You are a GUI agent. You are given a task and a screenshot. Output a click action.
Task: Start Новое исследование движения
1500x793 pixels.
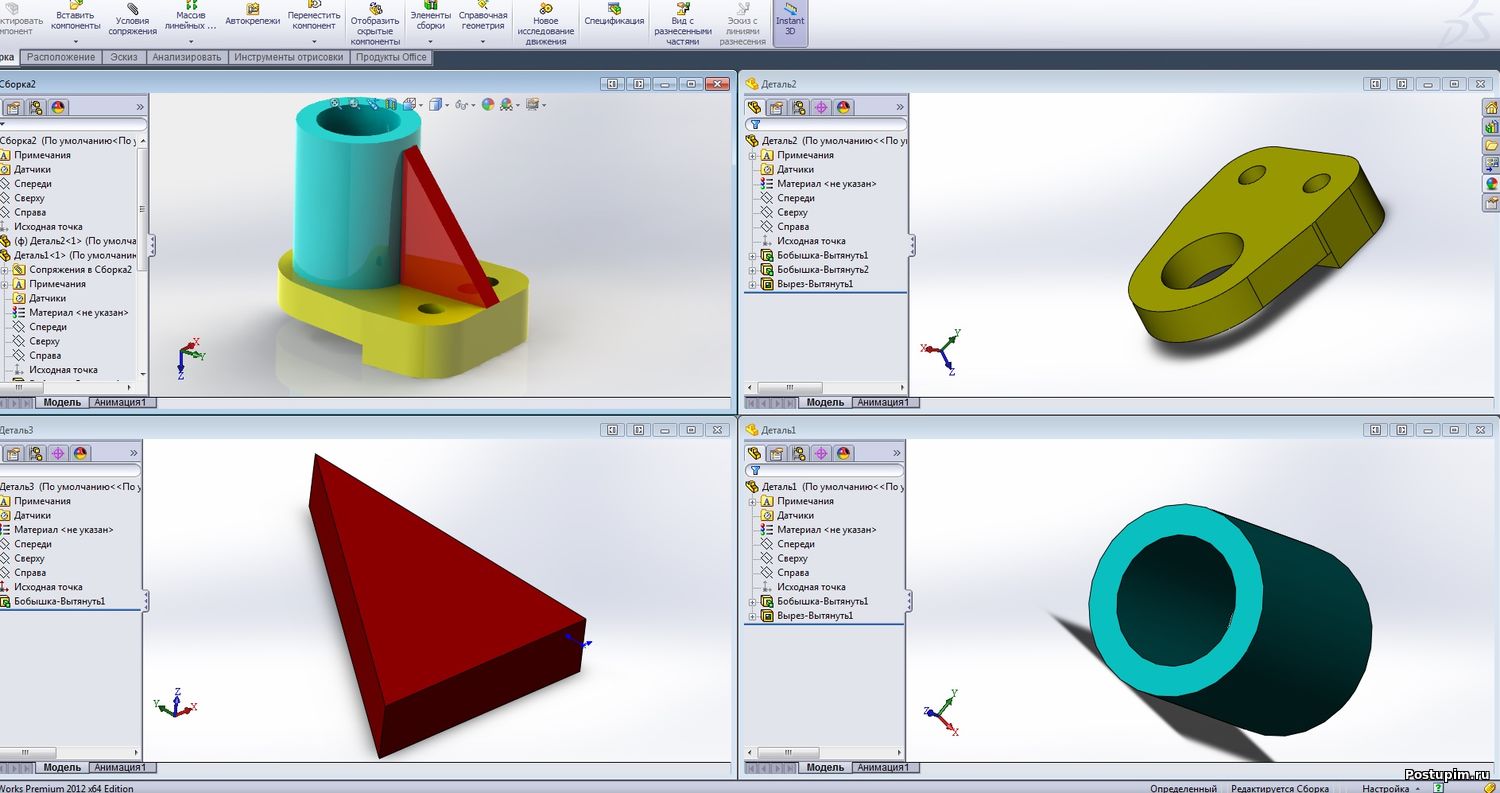tap(546, 22)
